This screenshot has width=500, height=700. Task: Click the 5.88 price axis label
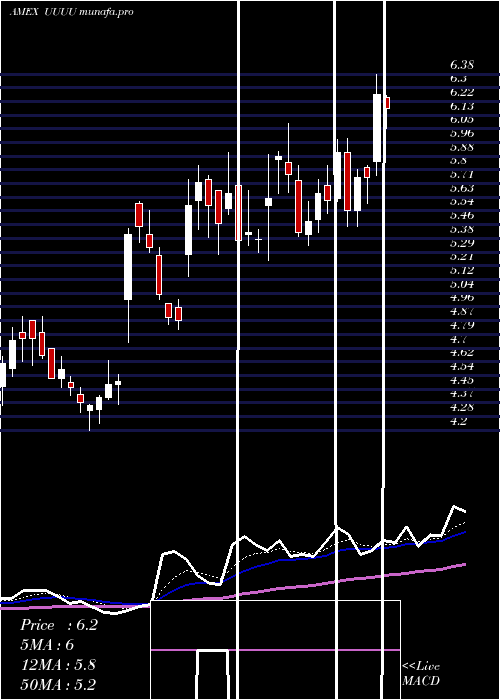coord(462,147)
